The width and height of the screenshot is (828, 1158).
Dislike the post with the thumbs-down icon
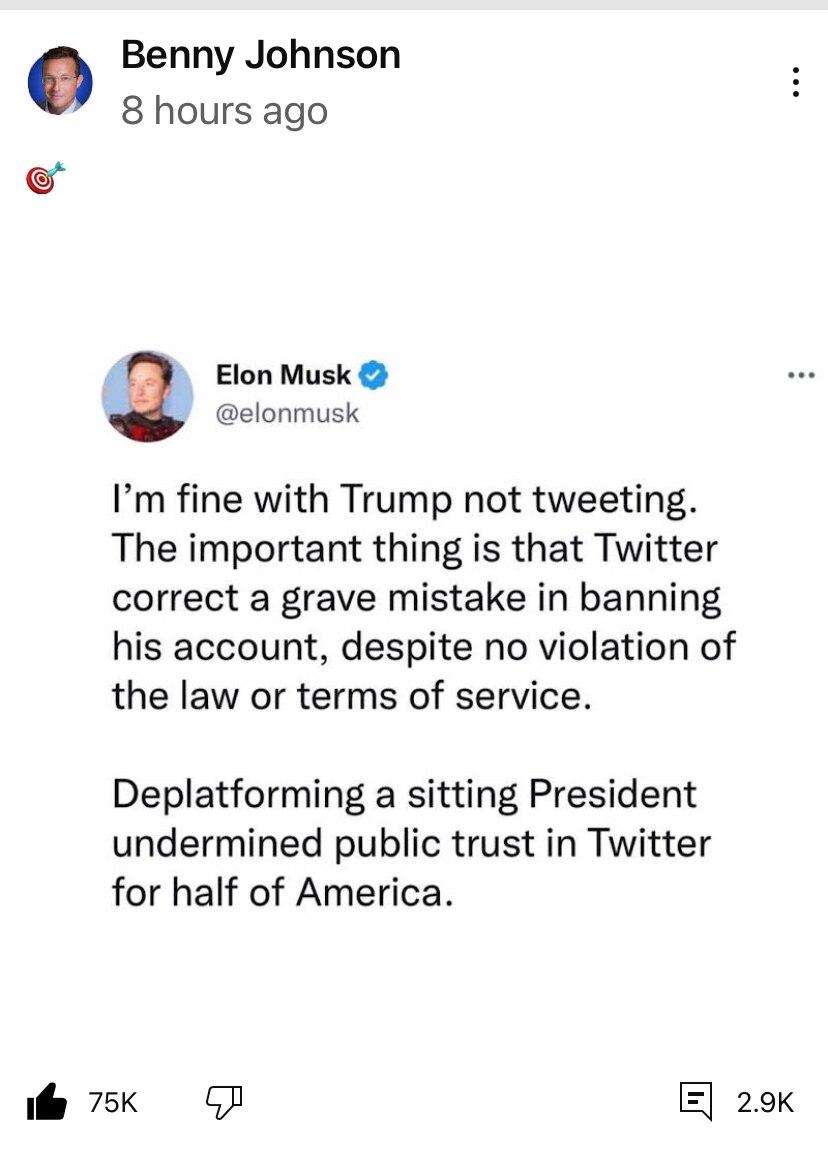click(225, 1102)
